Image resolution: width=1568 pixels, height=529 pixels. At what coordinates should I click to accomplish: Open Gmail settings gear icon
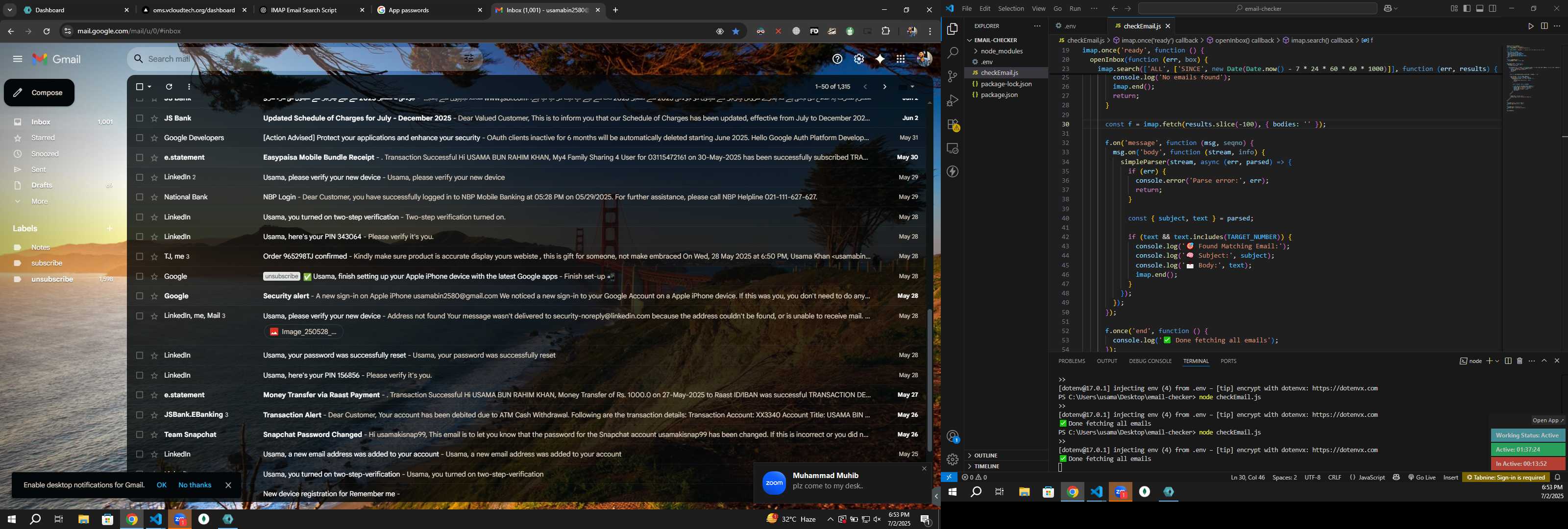click(x=859, y=59)
